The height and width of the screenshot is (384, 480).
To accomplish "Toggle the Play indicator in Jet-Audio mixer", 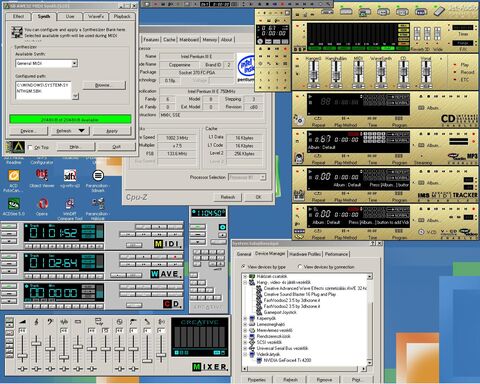I will click(455, 65).
